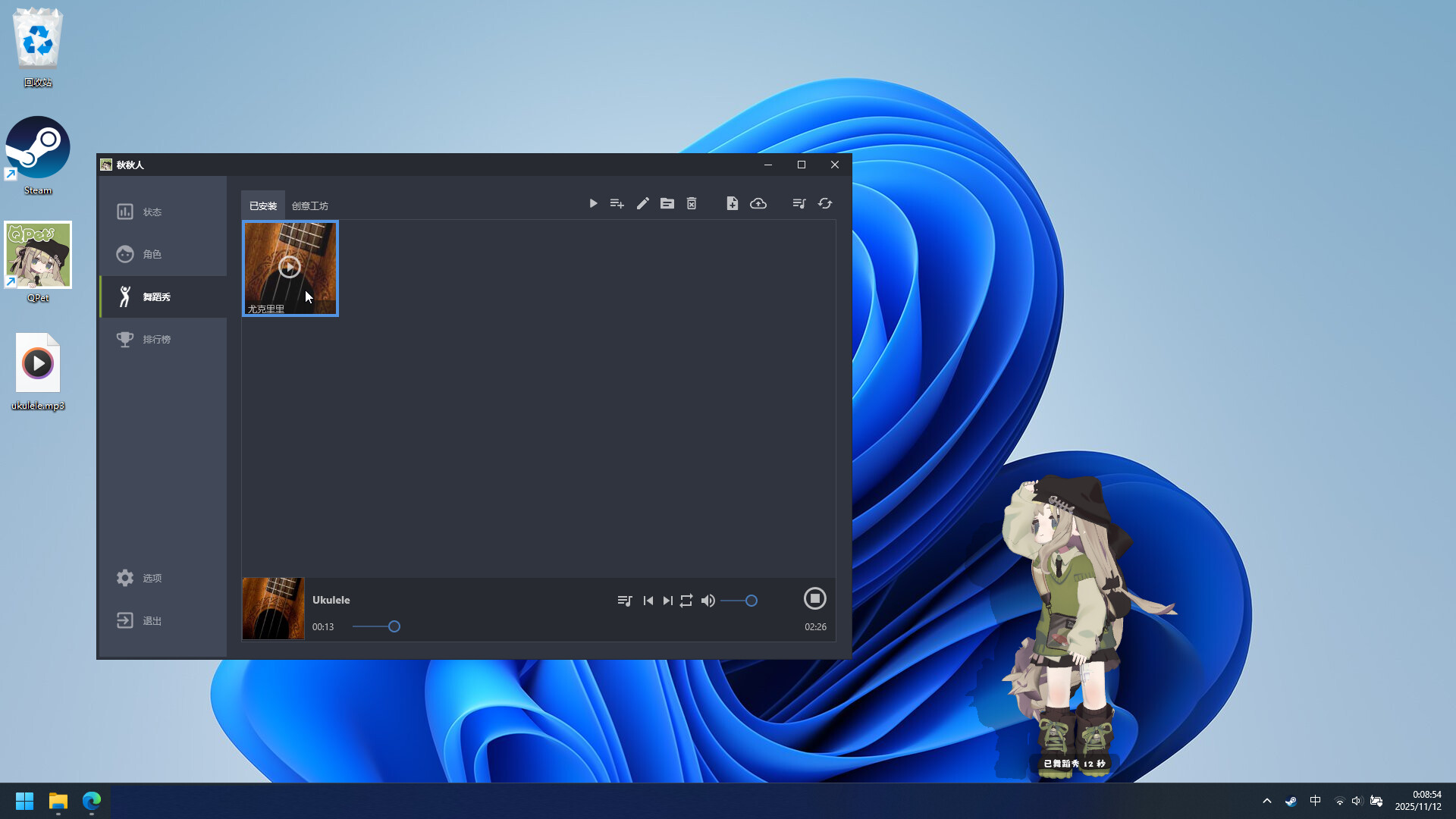The image size is (1456, 819).
Task: Open the import new file icon
Action: (733, 203)
